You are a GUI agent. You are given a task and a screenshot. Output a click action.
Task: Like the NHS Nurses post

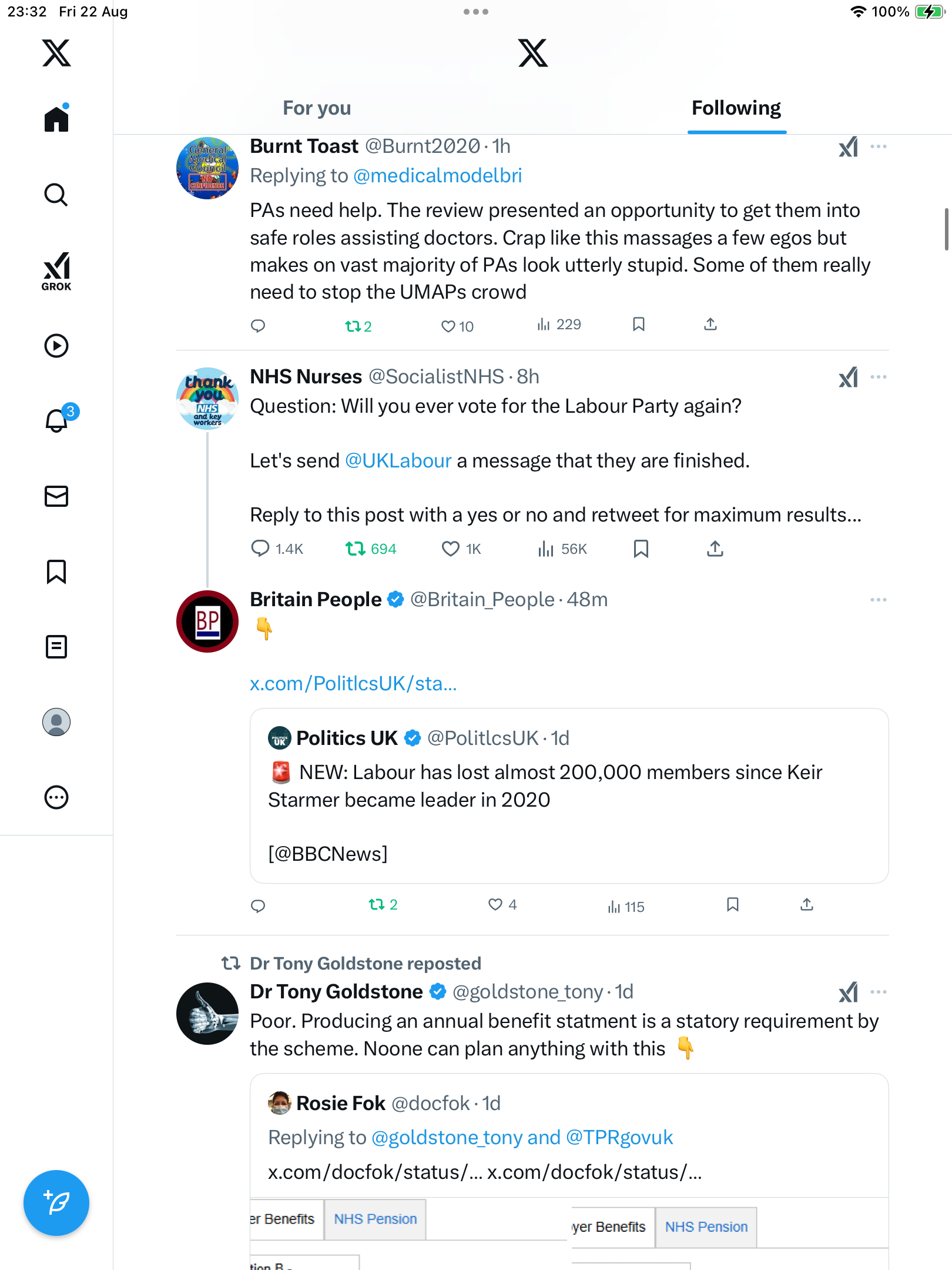tap(450, 549)
